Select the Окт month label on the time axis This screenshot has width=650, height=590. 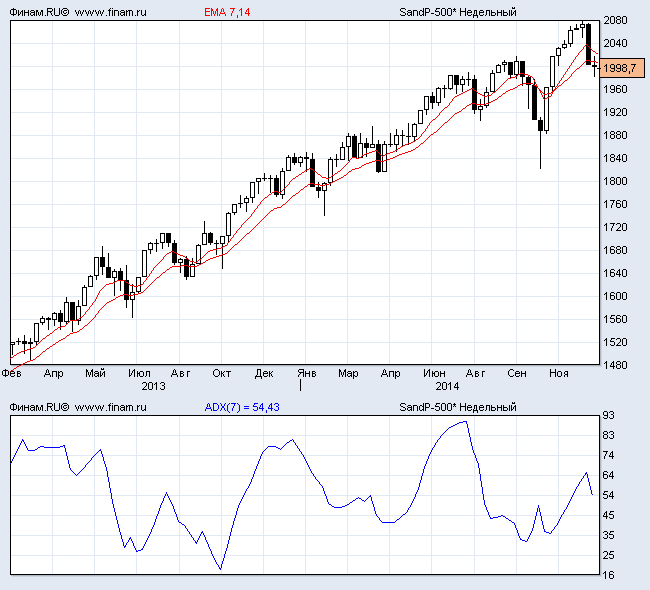(x=222, y=373)
